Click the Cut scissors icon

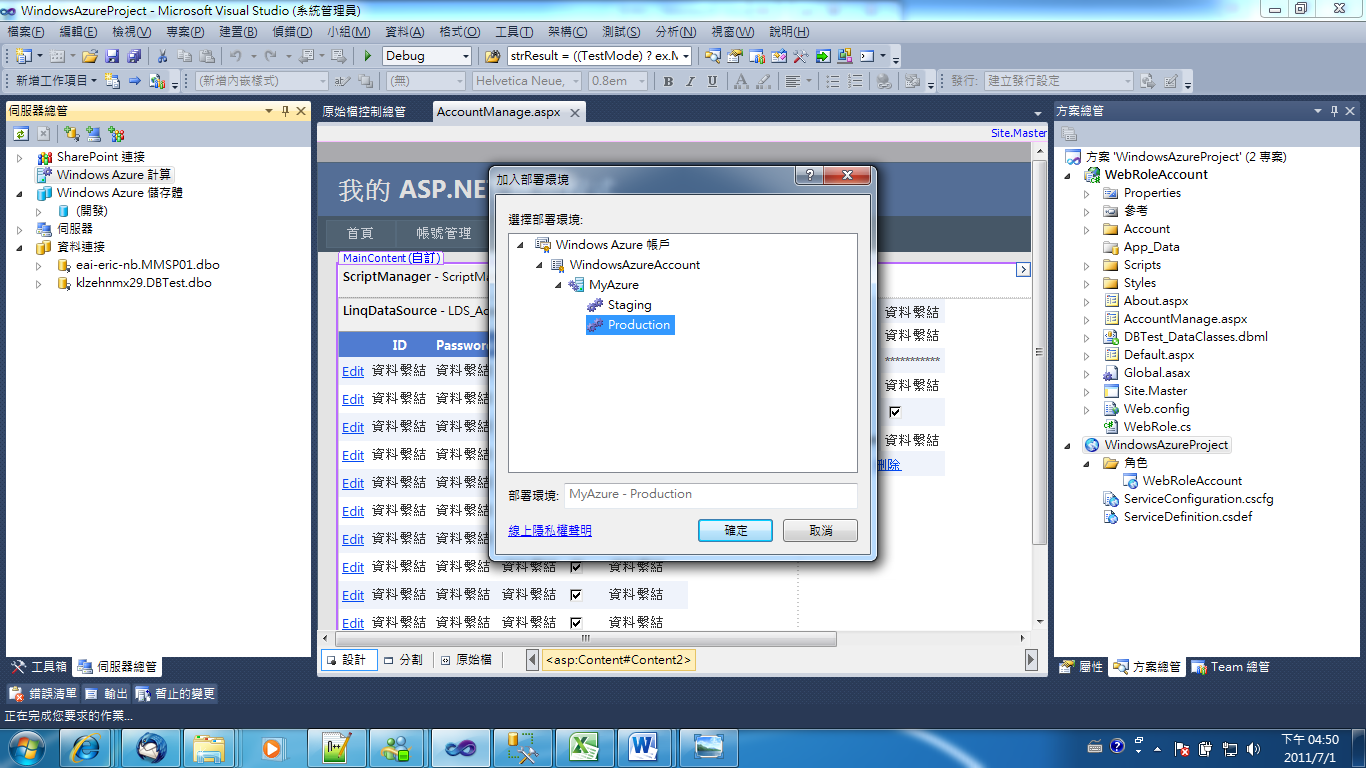(x=162, y=56)
